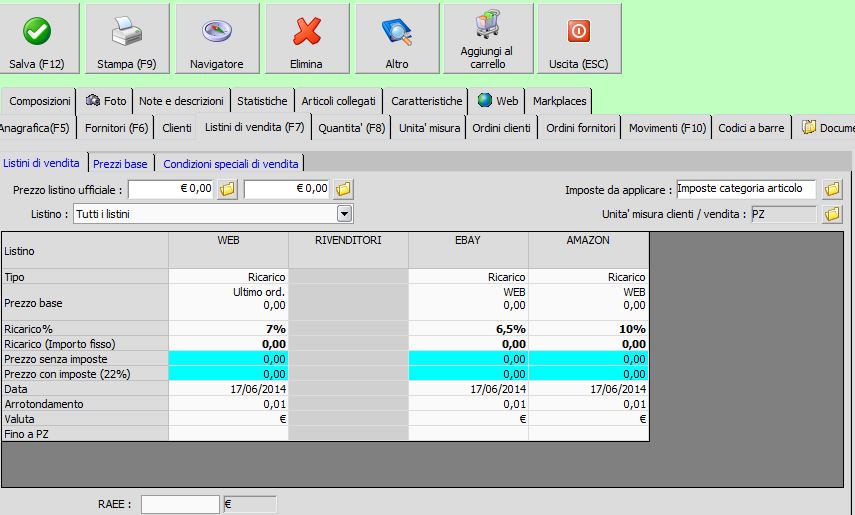
Task: Click the WEB Data 17/06/2014 cell
Action: pyautogui.click(x=228, y=389)
